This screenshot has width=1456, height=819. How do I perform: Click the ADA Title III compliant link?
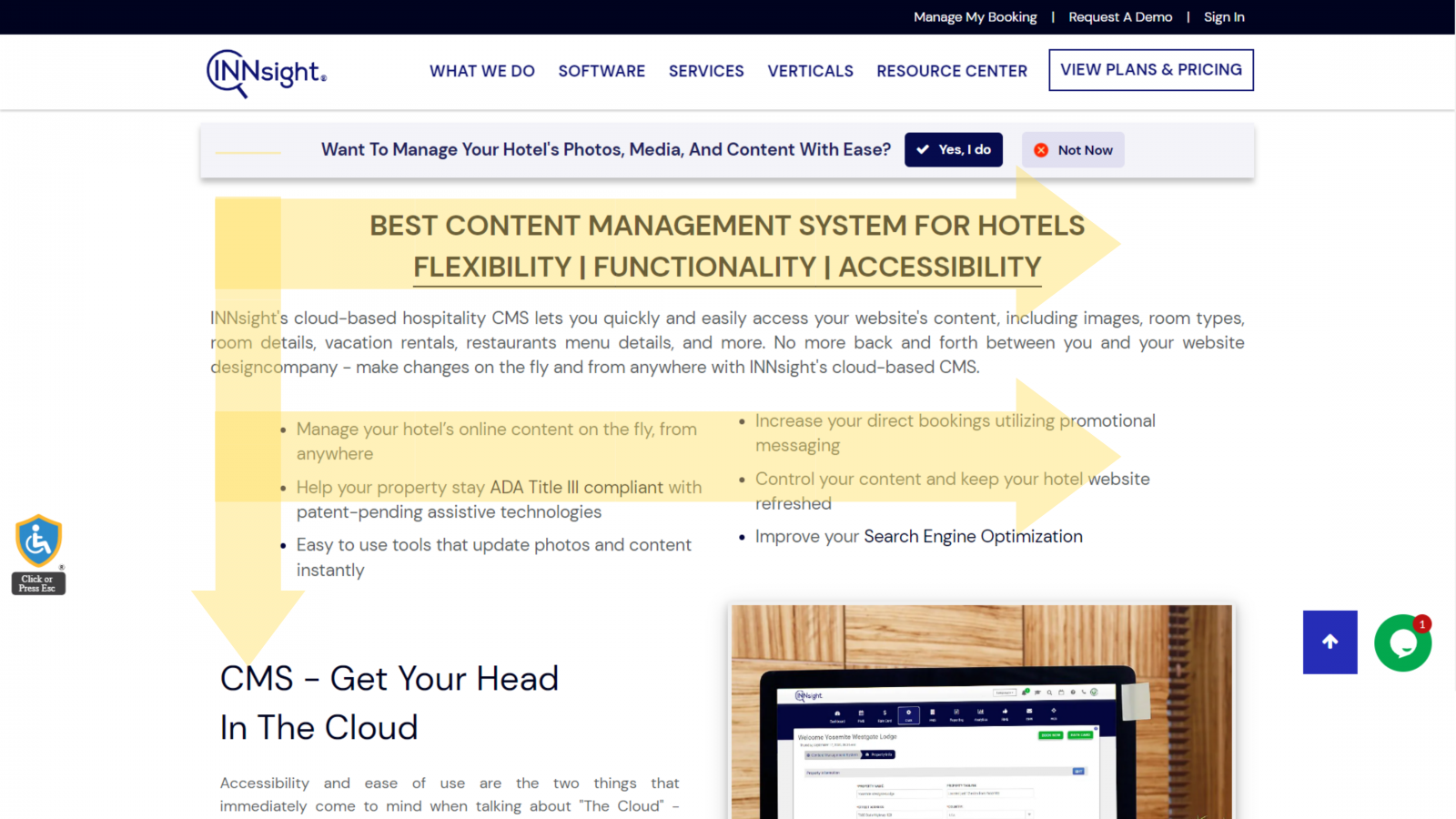[577, 487]
